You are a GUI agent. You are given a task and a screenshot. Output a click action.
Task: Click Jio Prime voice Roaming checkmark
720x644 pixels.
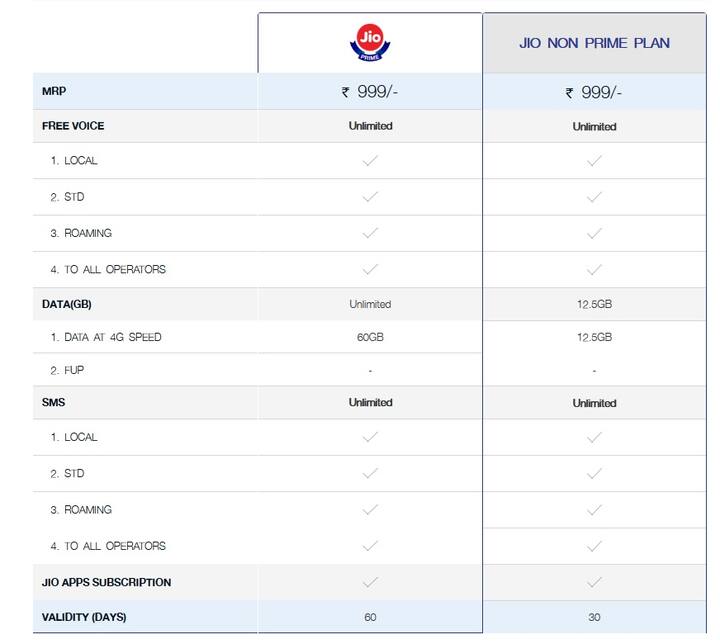tap(370, 233)
